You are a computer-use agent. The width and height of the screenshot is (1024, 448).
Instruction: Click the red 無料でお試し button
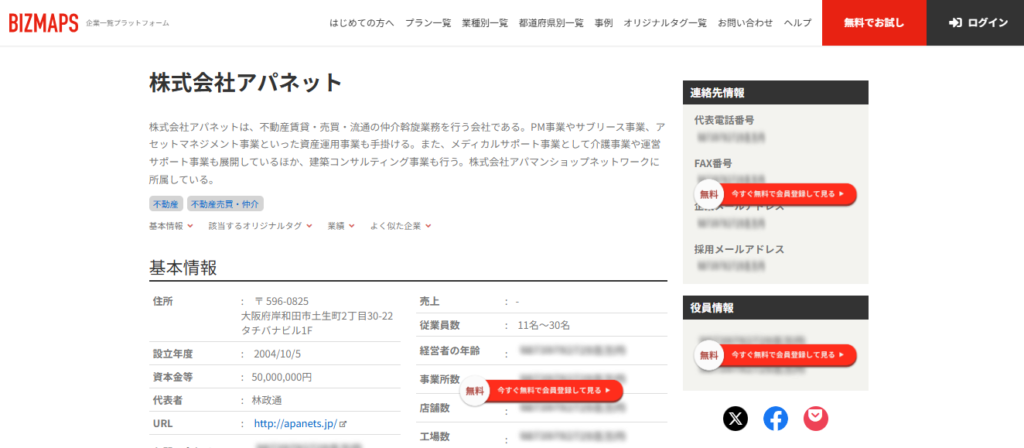pos(874,23)
